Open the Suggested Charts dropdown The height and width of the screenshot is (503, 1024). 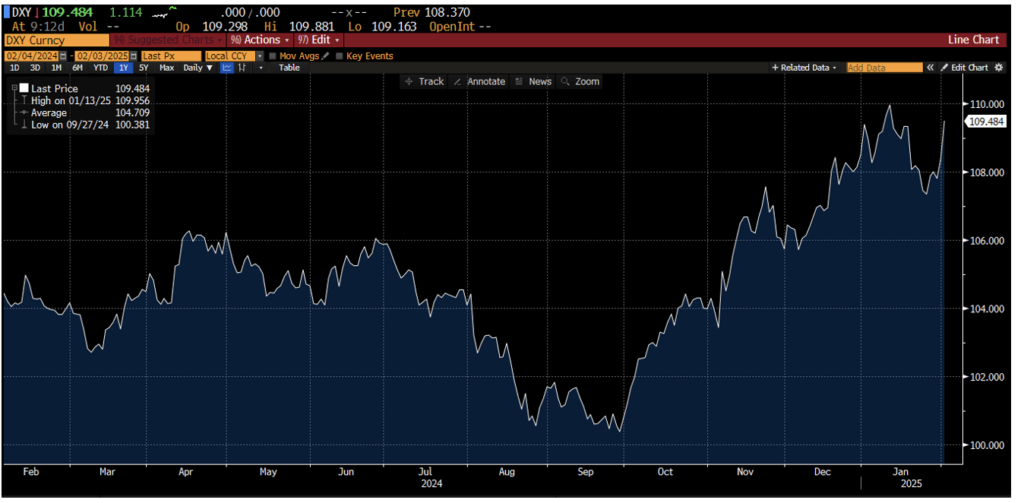click(168, 40)
